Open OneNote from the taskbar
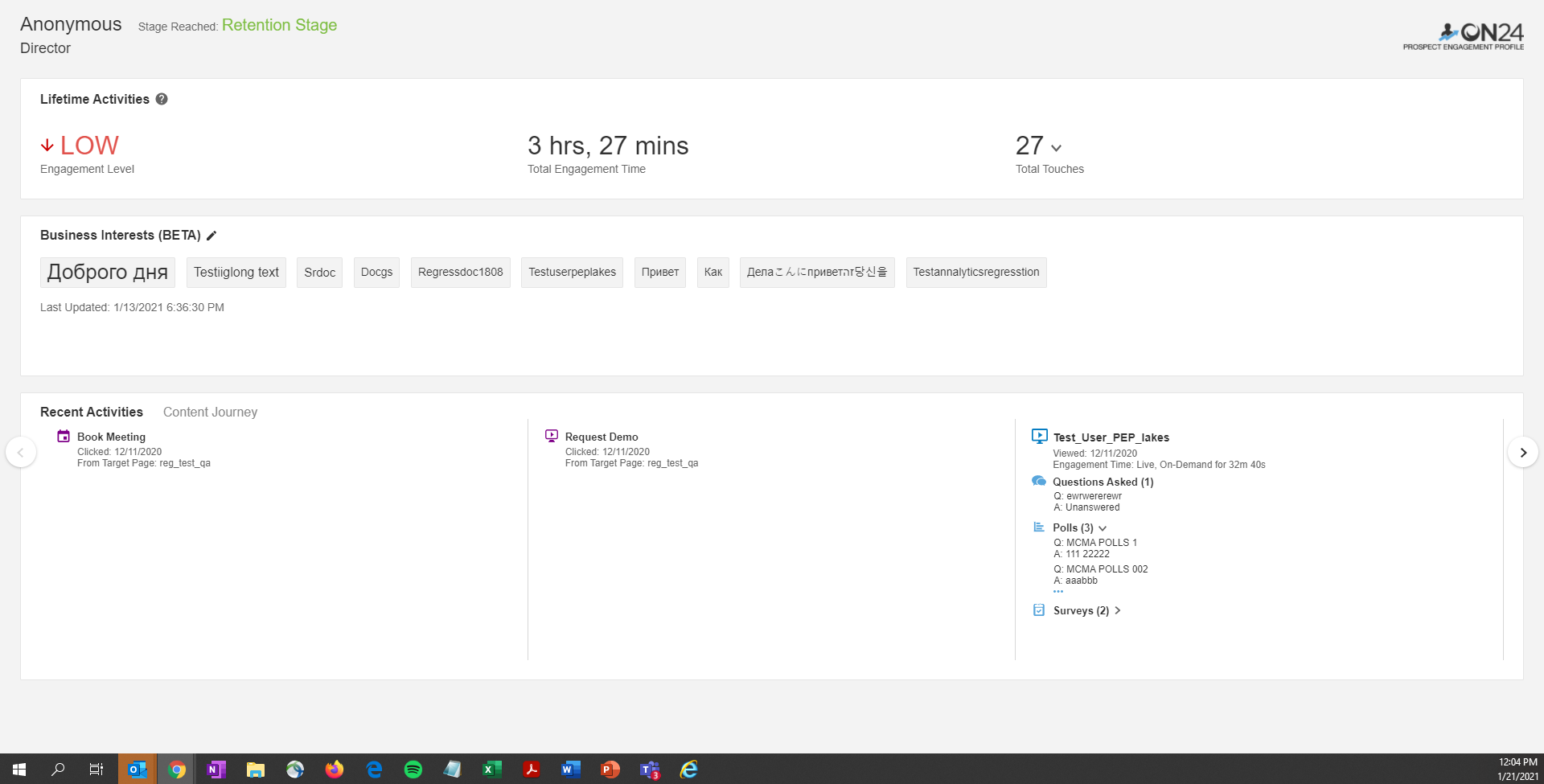 coord(216,770)
